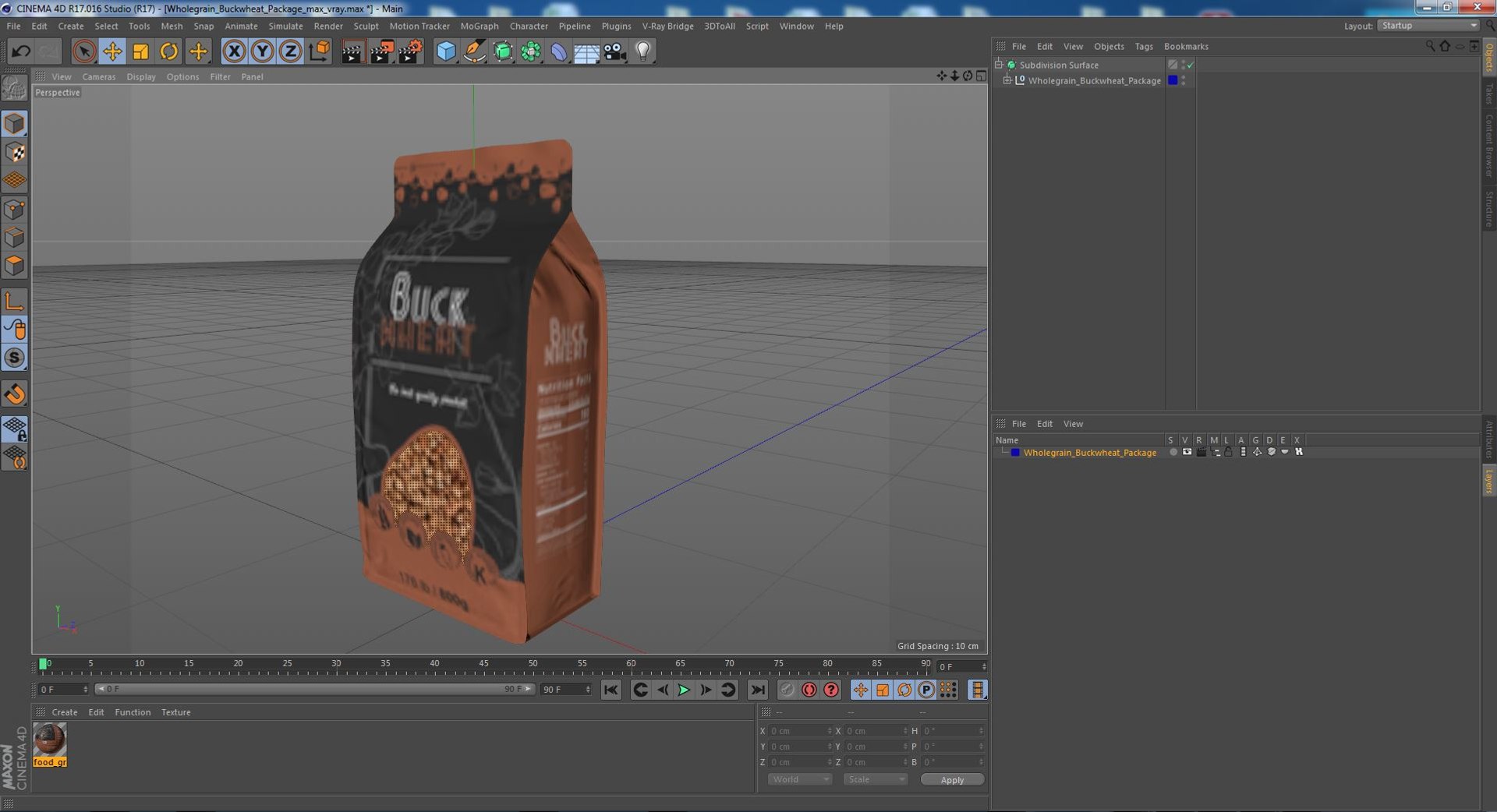Activate the Scale tool
Image resolution: width=1497 pixels, height=812 pixels.
140,51
